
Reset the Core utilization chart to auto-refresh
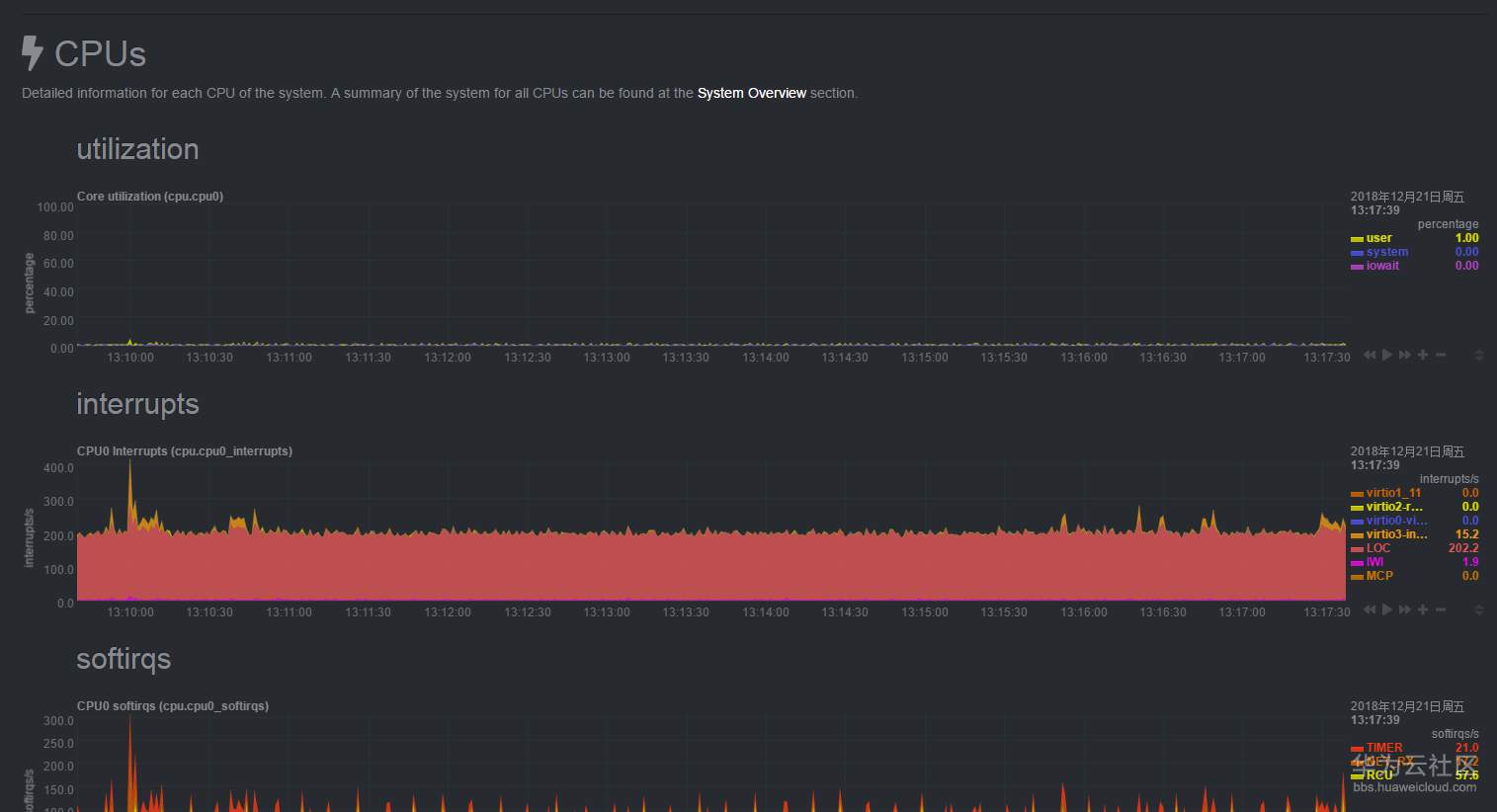1387,355
